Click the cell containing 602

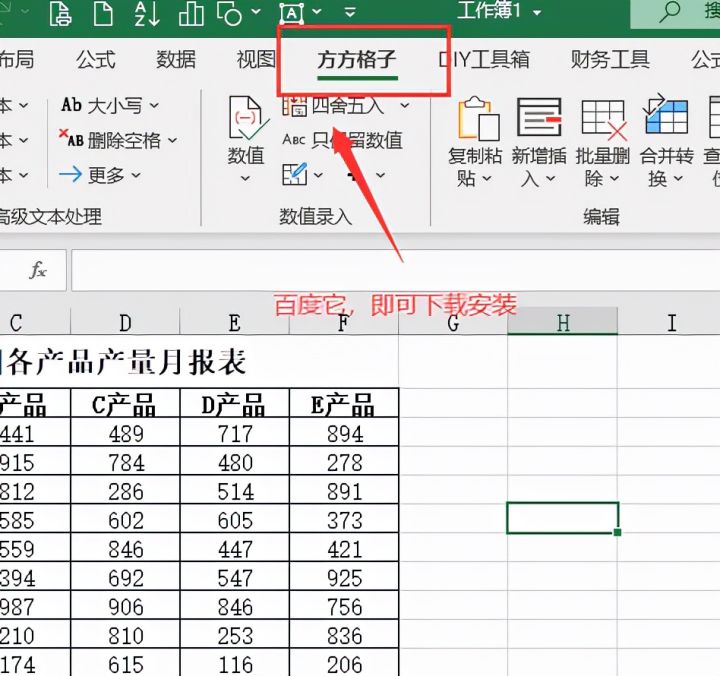tap(125, 519)
